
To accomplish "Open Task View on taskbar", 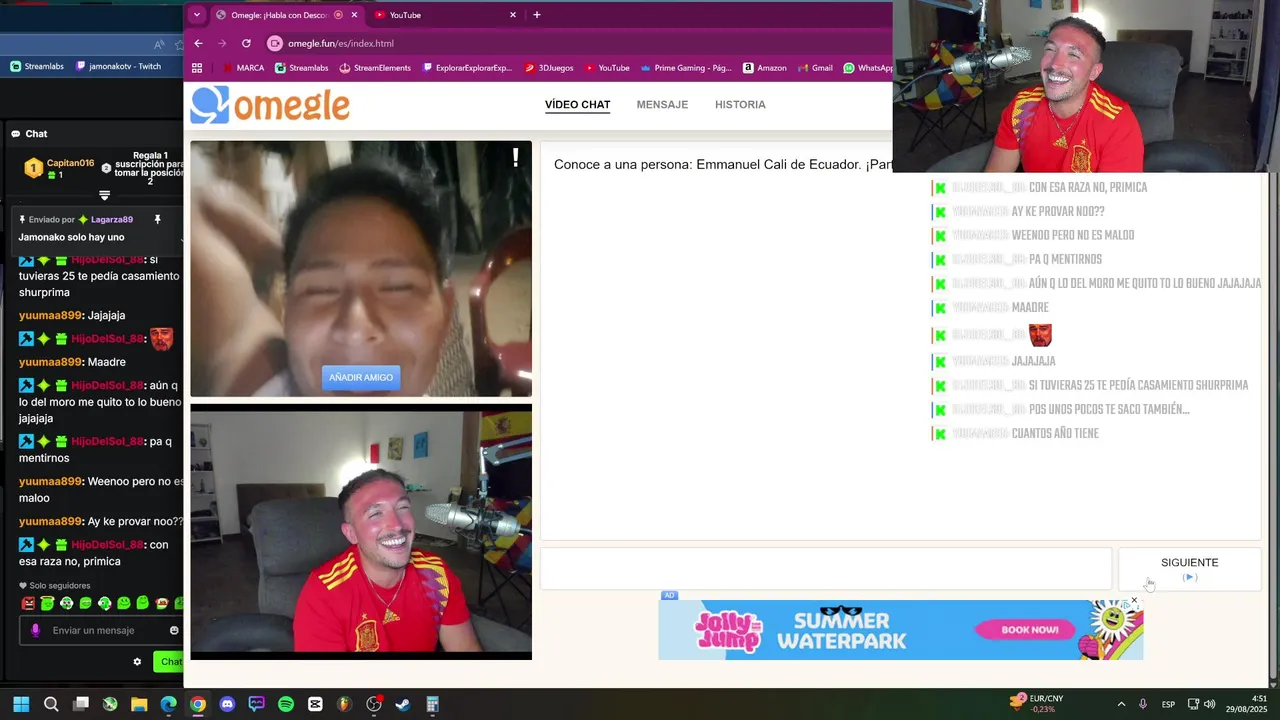I will (x=81, y=704).
